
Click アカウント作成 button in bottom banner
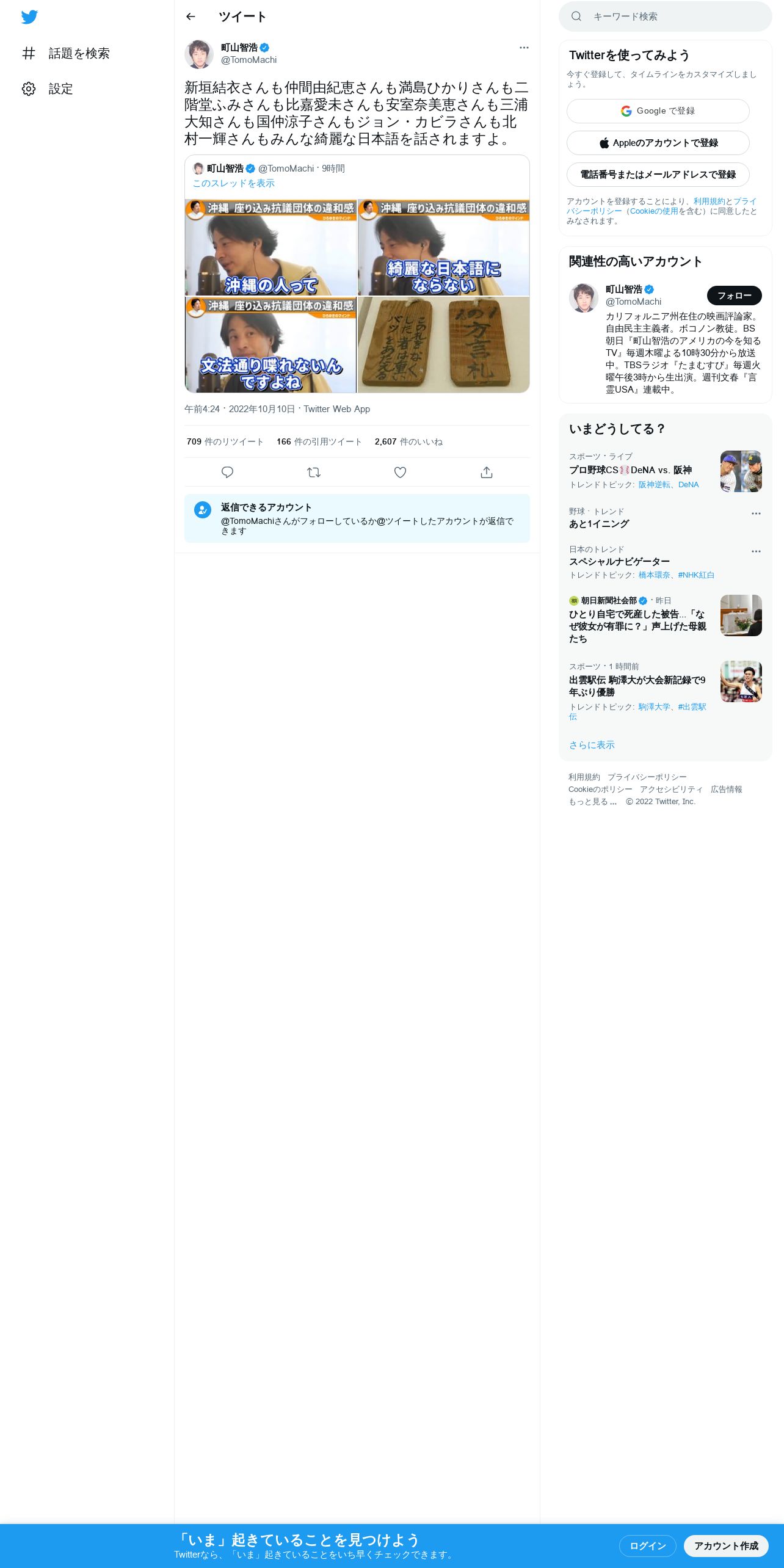pyautogui.click(x=726, y=1546)
